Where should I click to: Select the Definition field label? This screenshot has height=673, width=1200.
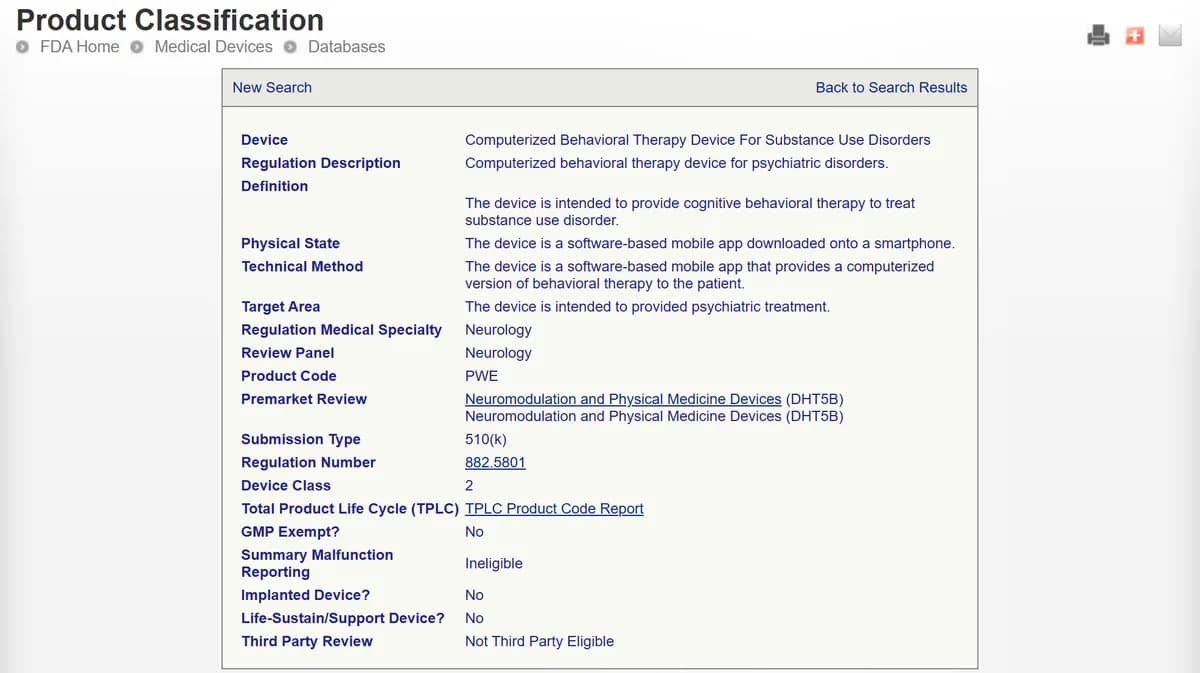pos(274,186)
